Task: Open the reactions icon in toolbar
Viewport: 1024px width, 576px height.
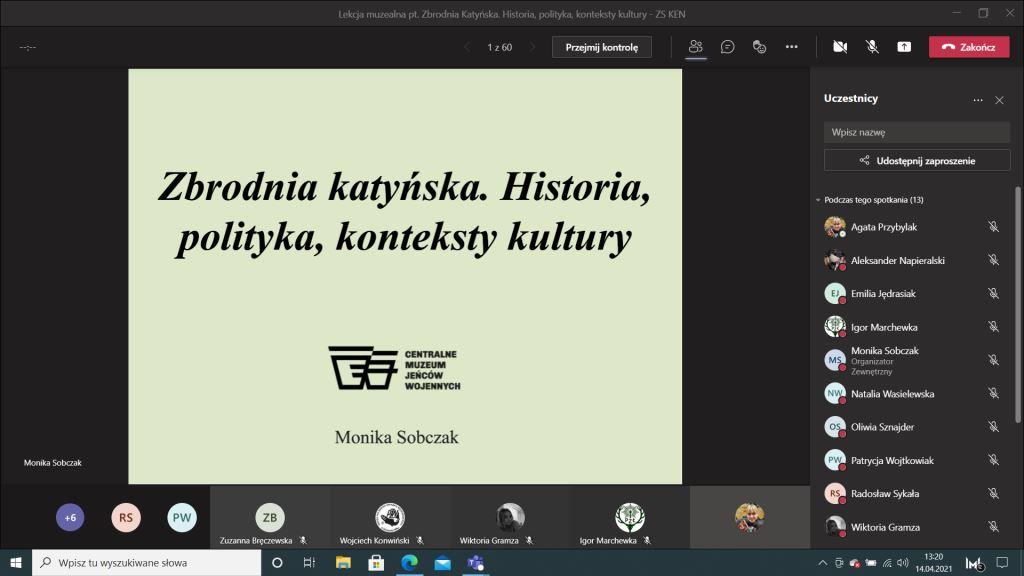Action: 759,47
